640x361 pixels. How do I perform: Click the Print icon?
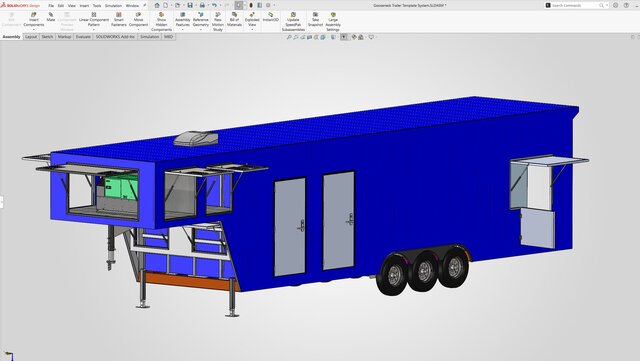pyautogui.click(x=202, y=5)
